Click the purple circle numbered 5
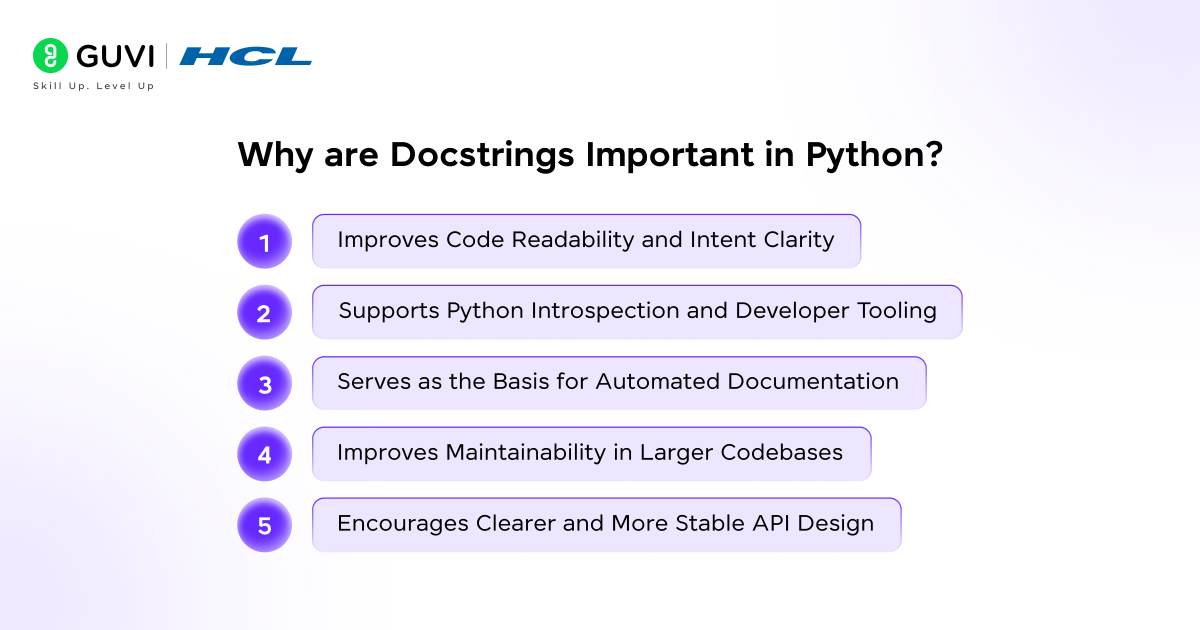Screen dimensions: 1200x630 (x=264, y=525)
